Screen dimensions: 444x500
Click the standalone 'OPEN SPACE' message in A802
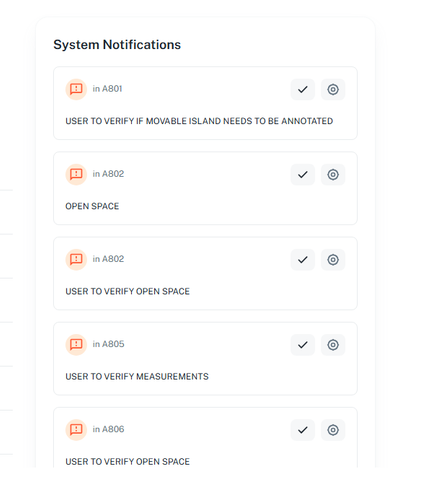click(x=92, y=206)
